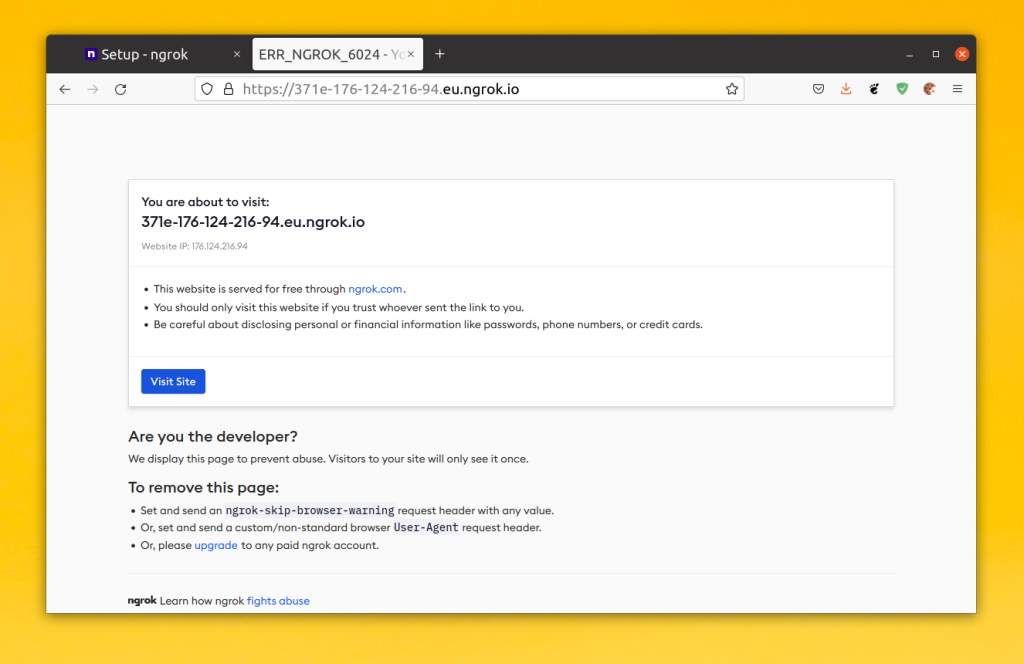Open tracking protection shield in address bar
Image resolution: width=1024 pixels, height=664 pixels.
[x=207, y=89]
